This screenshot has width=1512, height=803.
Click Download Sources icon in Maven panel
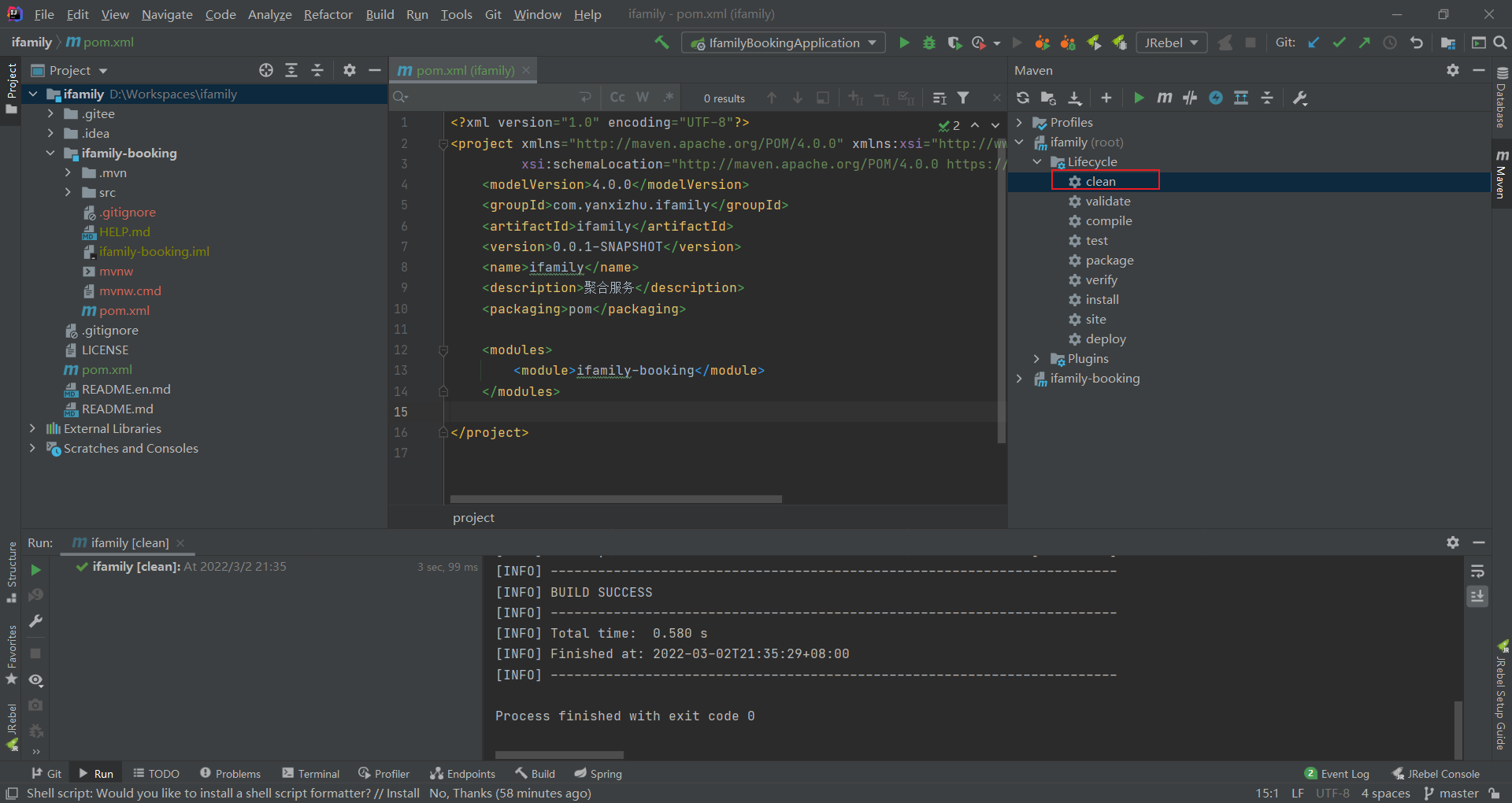tap(1074, 98)
